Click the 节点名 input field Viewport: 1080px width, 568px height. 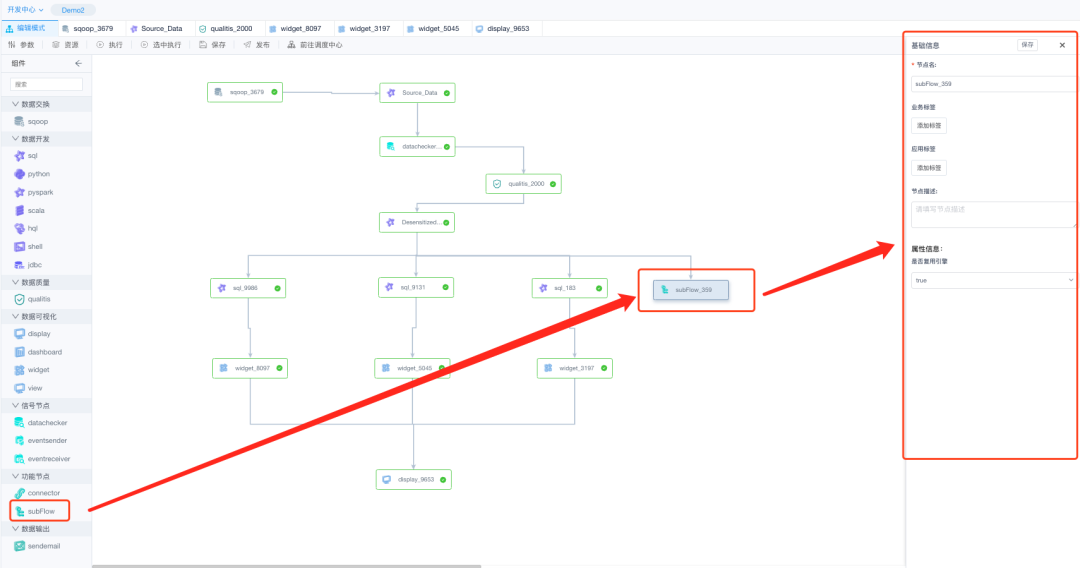point(993,86)
